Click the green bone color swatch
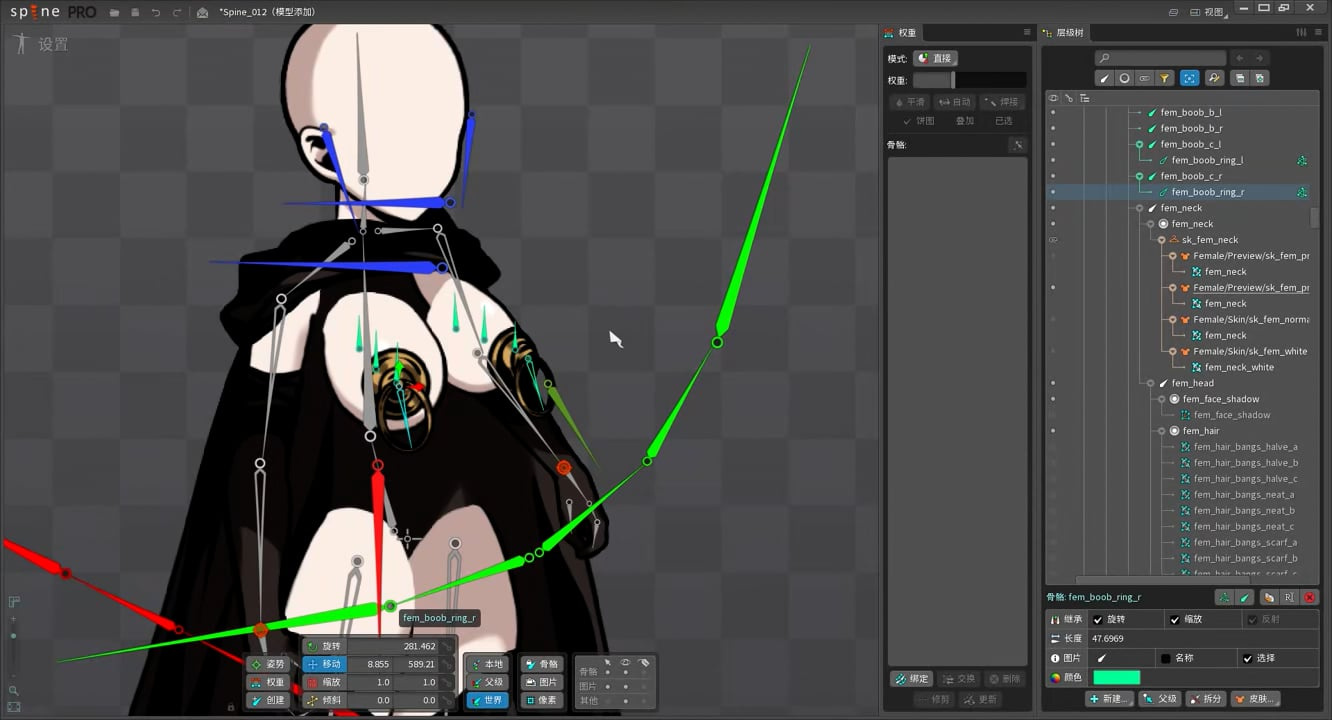 (x=1116, y=677)
